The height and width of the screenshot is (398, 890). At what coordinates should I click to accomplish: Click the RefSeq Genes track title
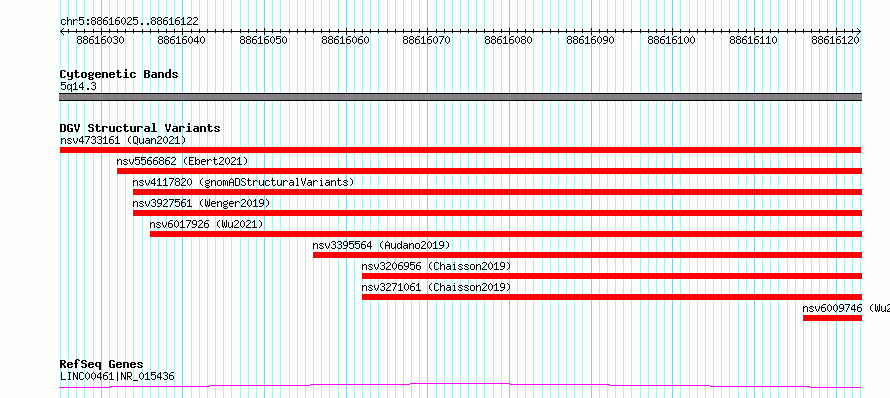tap(102, 365)
